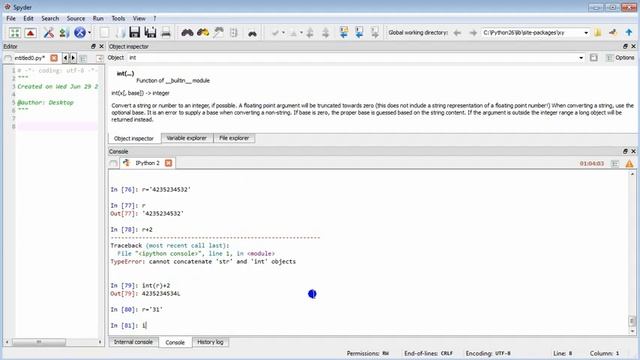Open the PYTHONPATH manager icon
640x360 pixels.
(64, 33)
